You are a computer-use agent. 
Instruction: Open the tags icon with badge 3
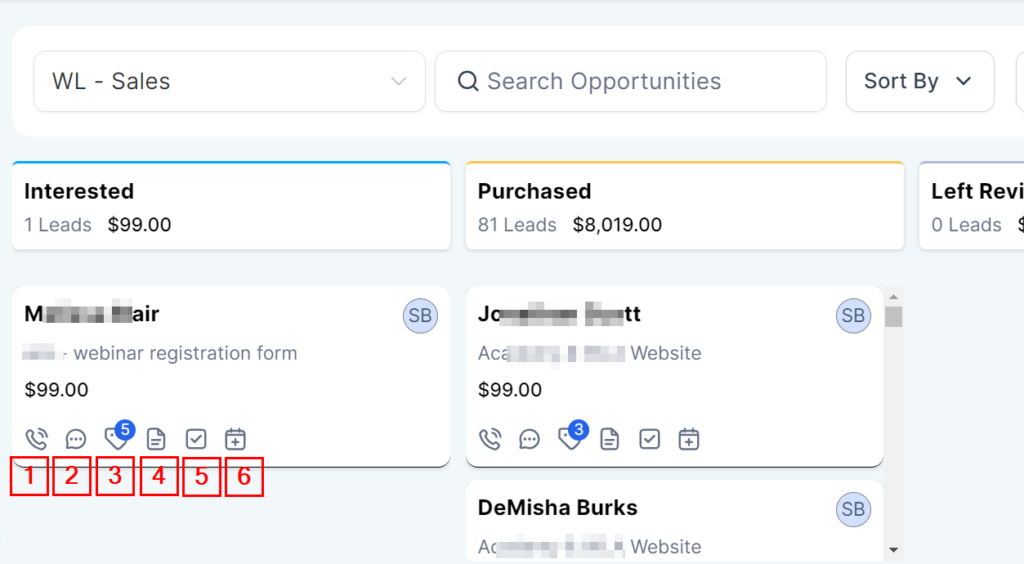tap(570, 439)
